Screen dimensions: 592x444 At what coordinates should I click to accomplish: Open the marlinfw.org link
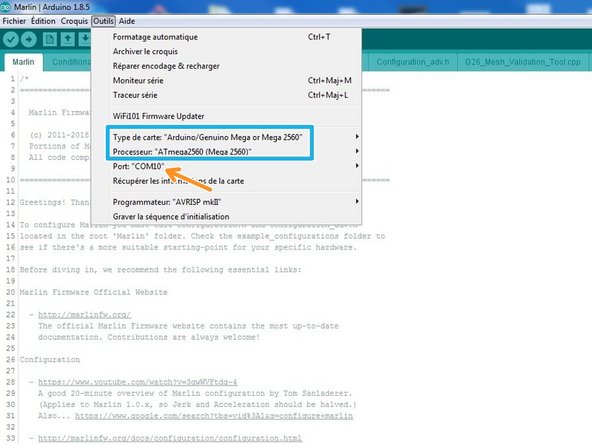(85, 315)
